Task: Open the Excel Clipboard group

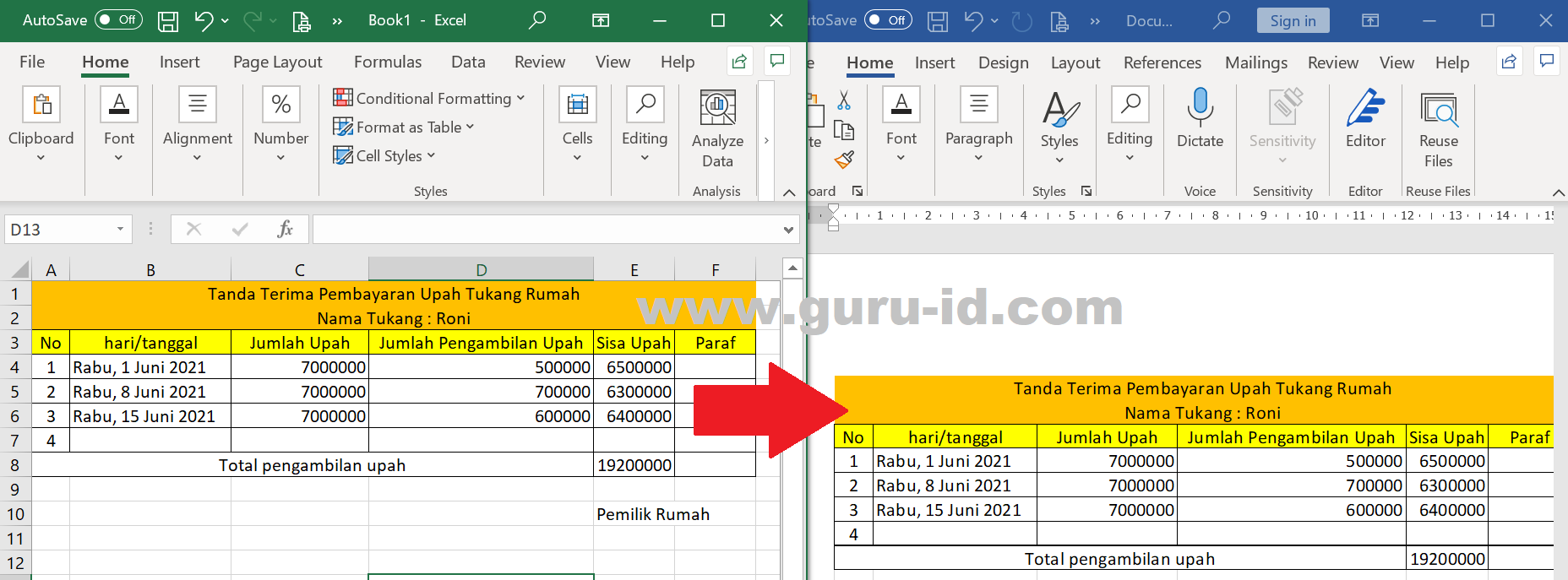Action: (41, 125)
